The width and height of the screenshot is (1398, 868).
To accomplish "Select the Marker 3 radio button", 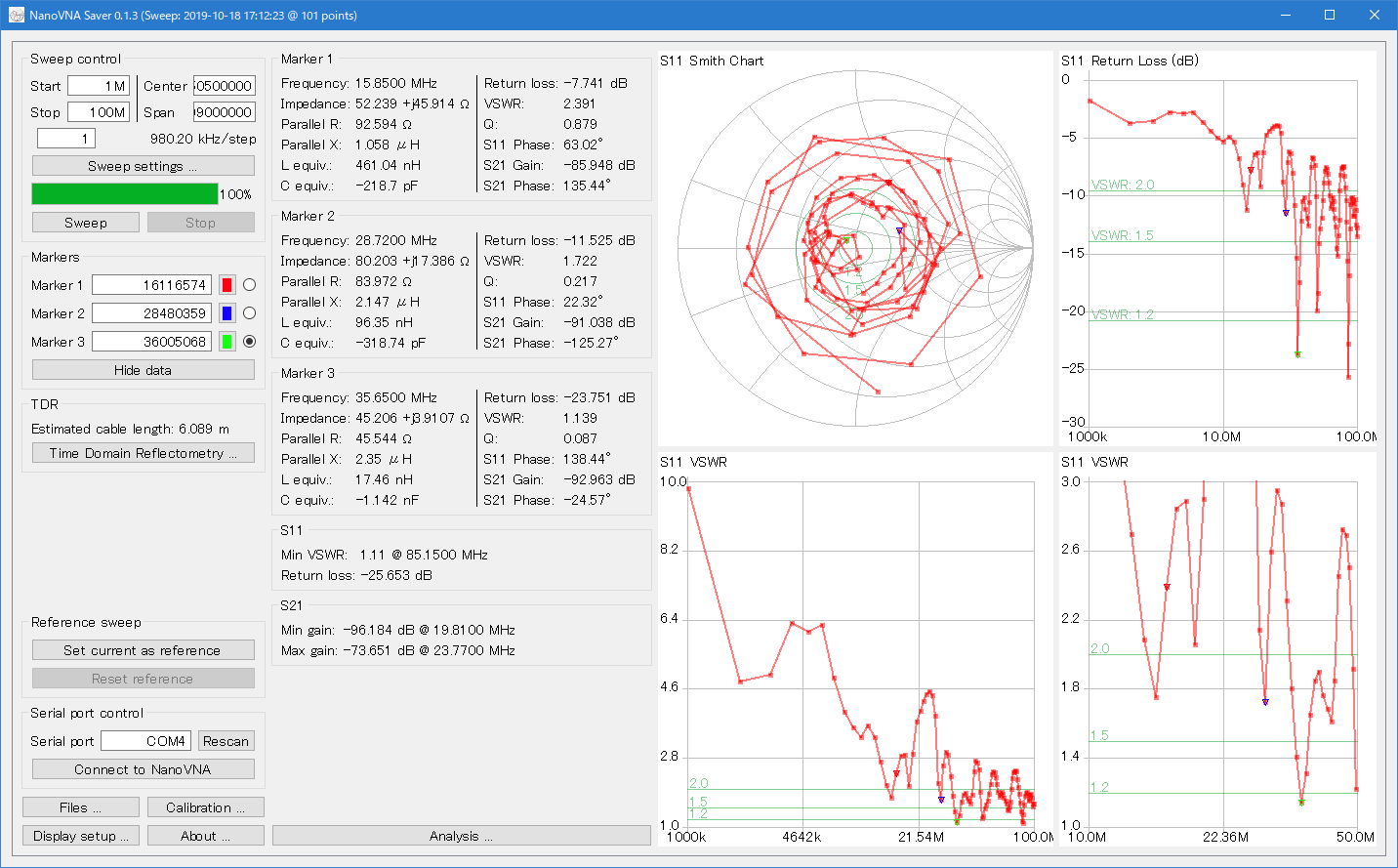I will tap(249, 342).
